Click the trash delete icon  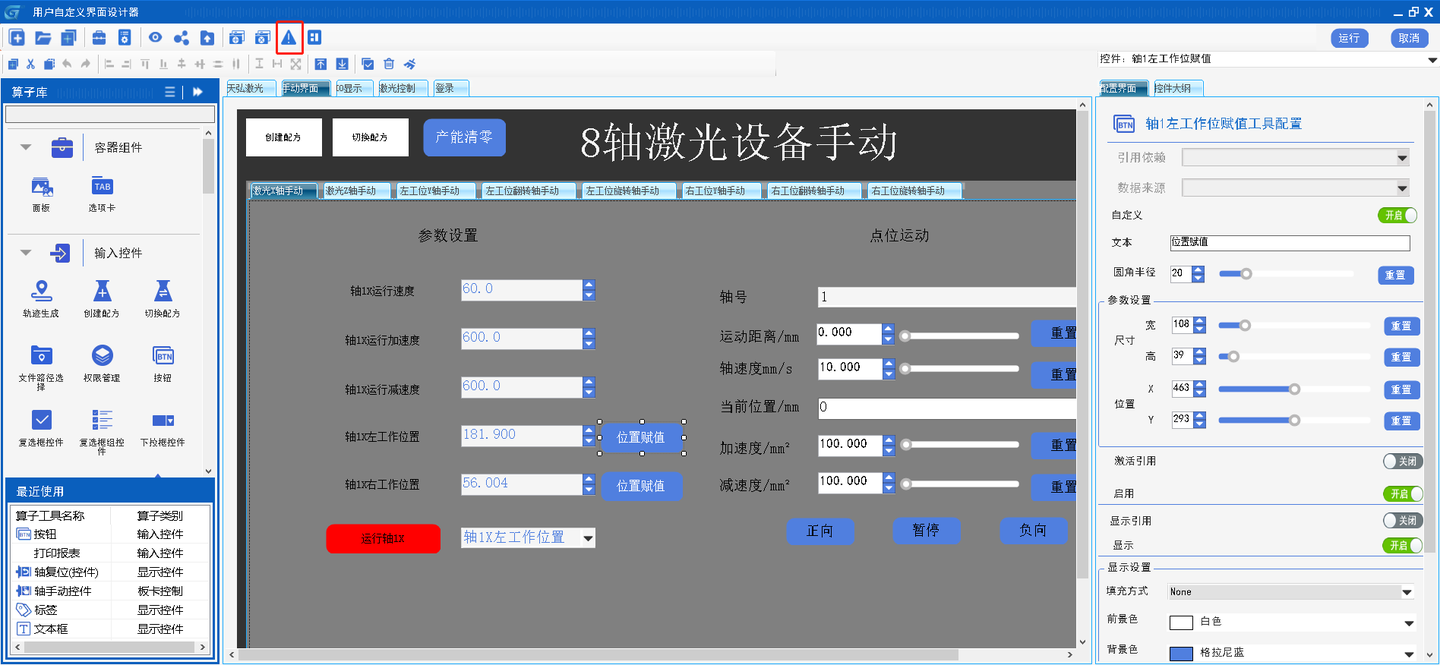coord(389,64)
